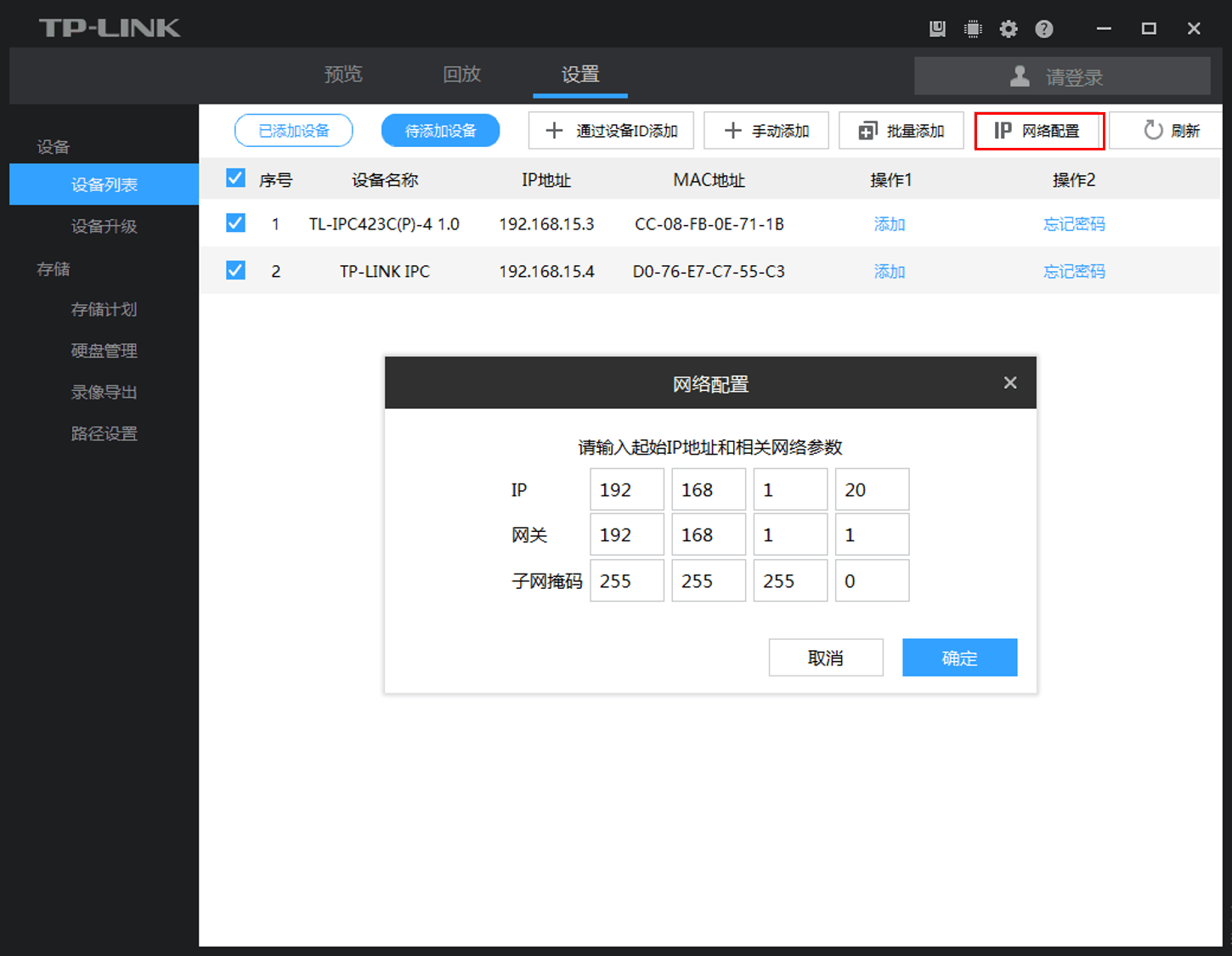Open 设备升级 in the sidebar

pyautogui.click(x=104, y=226)
